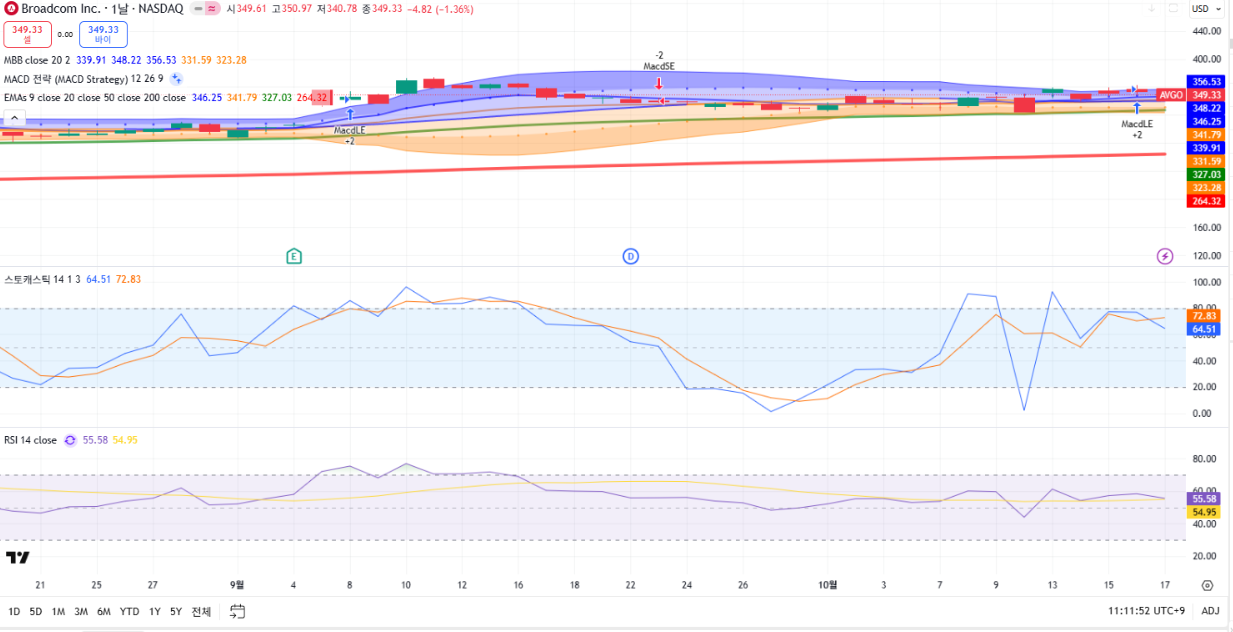
Task: Click the 9월 label on time axis
Action: (237, 585)
